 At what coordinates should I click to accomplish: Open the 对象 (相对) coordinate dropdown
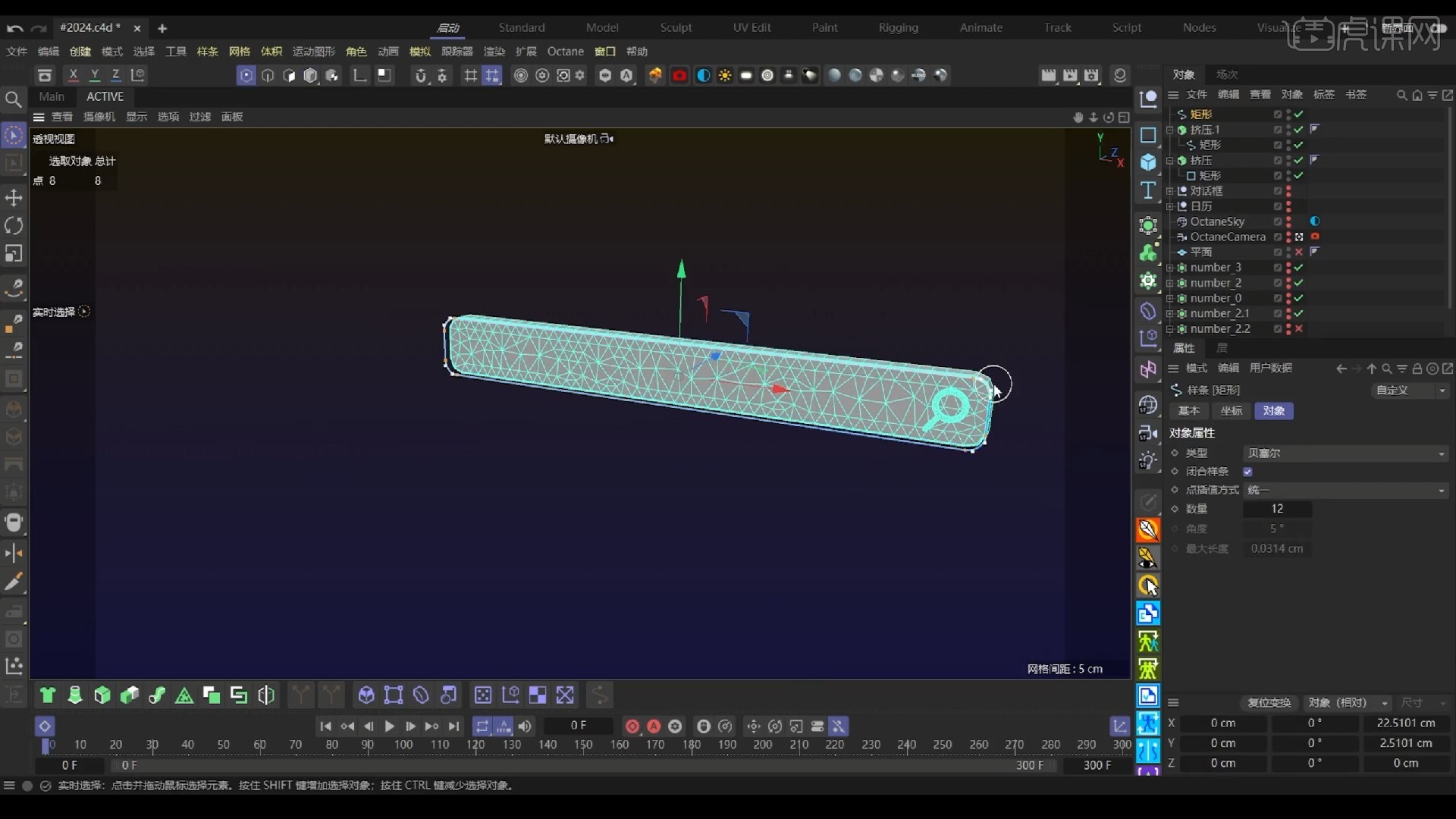(x=1348, y=703)
